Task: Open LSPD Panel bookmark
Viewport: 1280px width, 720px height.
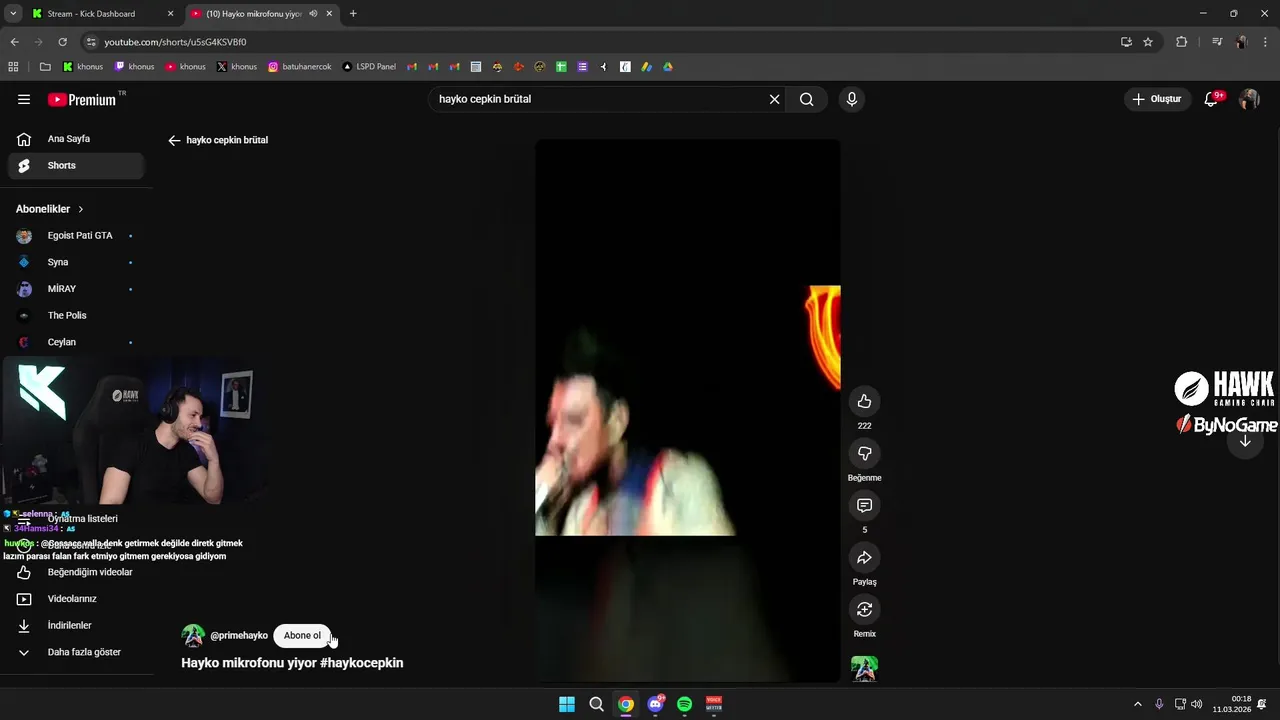Action: (369, 67)
